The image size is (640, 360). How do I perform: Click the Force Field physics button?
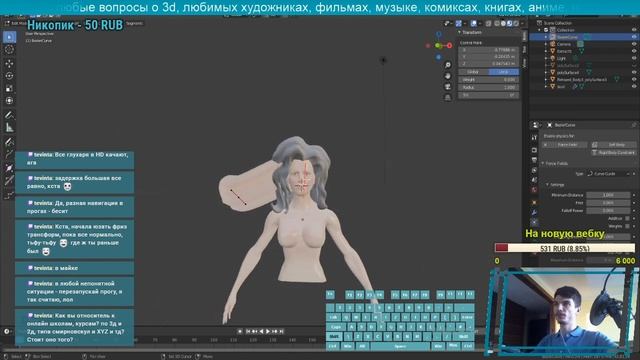point(565,144)
